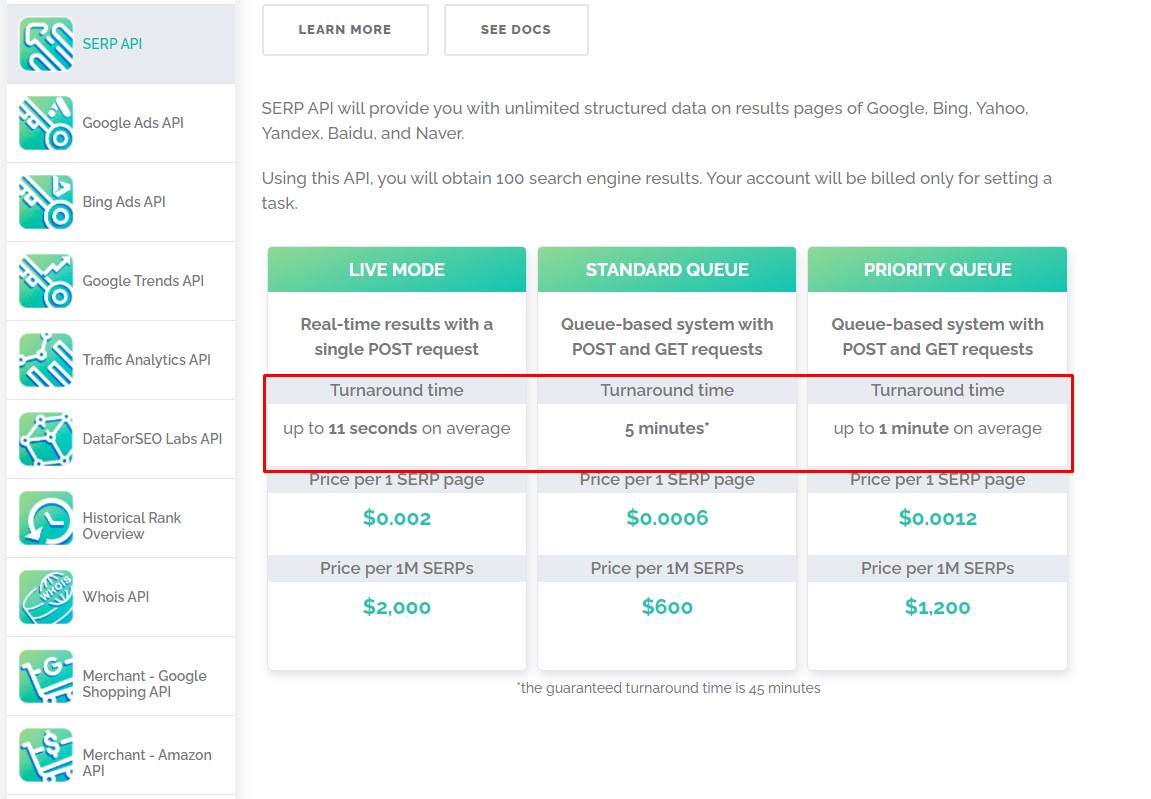Image resolution: width=1151 pixels, height=799 pixels.
Task: Click the PRIORITY QUEUE header
Action: tap(937, 270)
